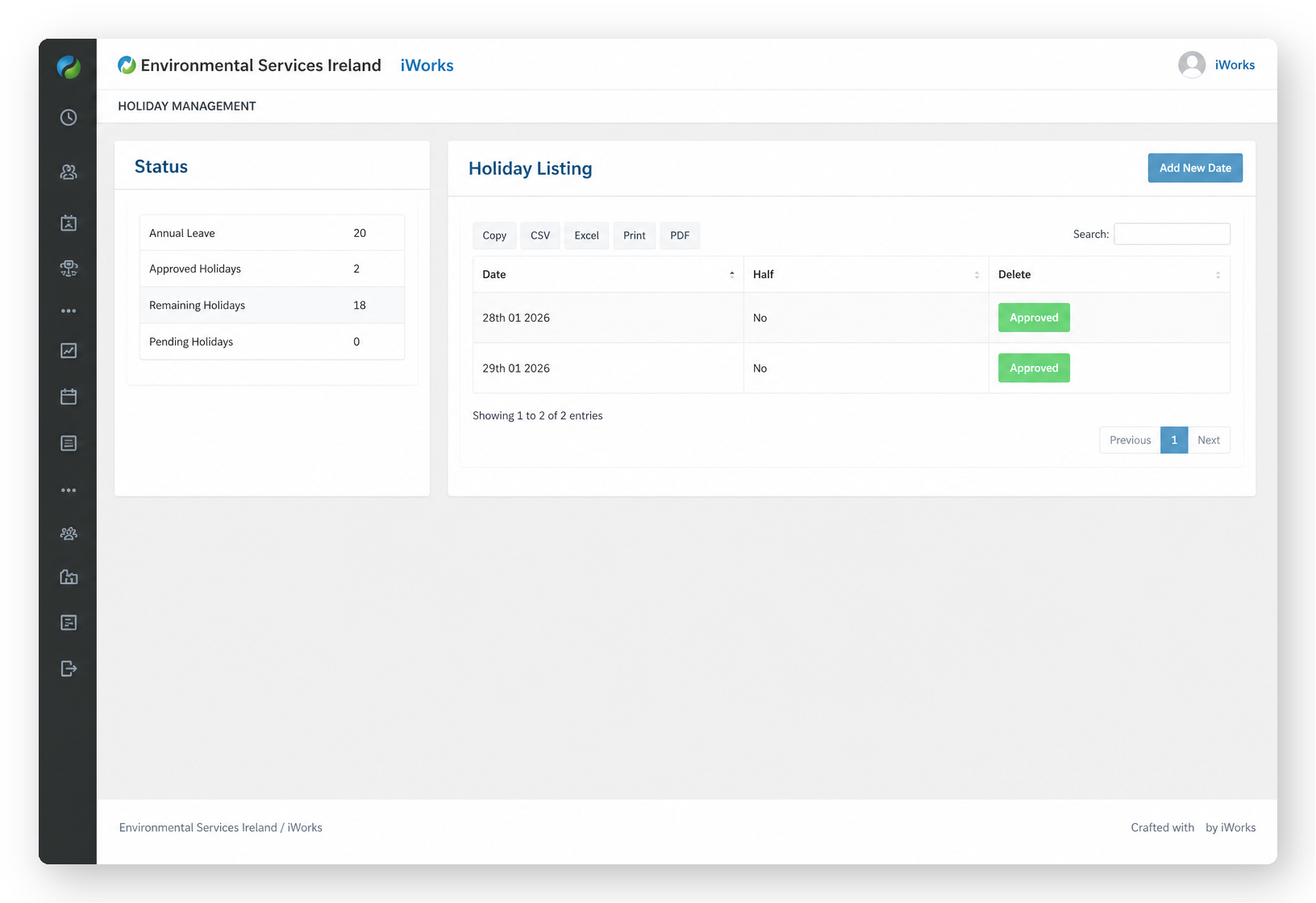Click the Environmental Services Ireland header logo
Screen dimensions: 1316x903
249,65
